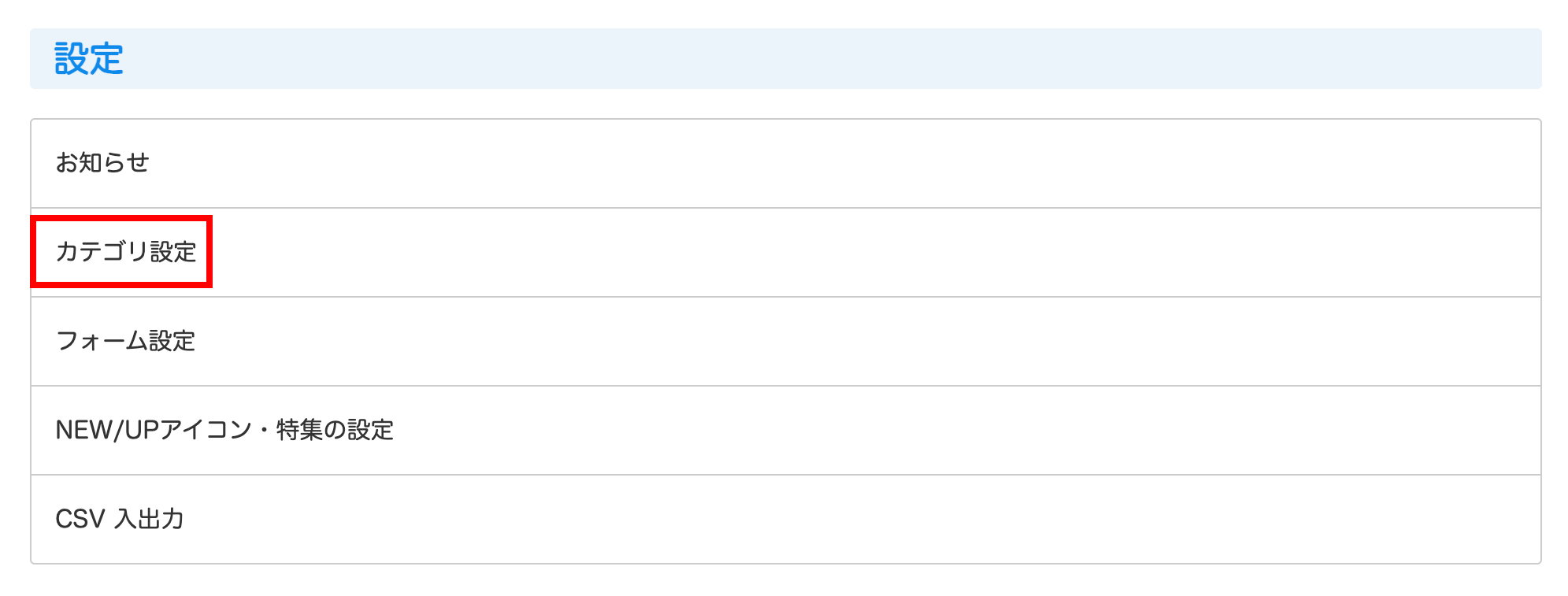
Task: Choose the first list item, お知らせ
Action: [102, 163]
